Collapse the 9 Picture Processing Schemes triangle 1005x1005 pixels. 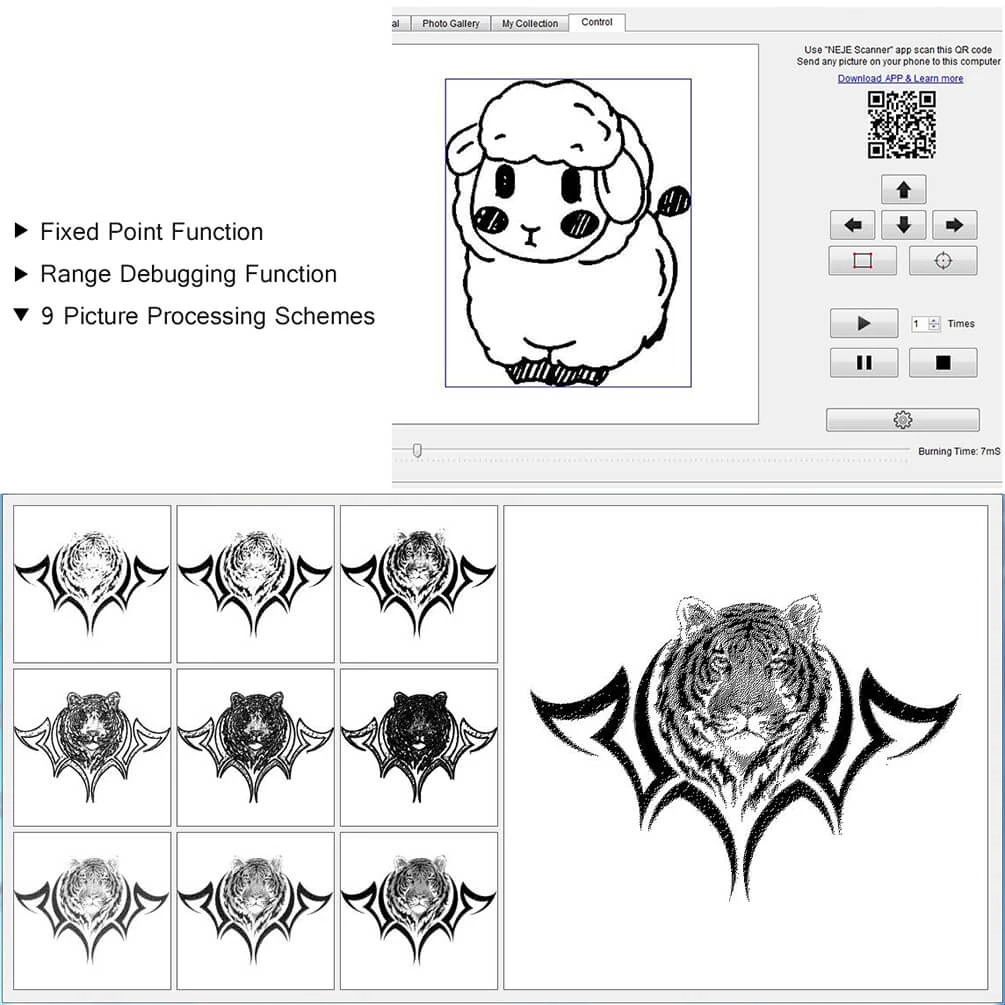[x=21, y=315]
